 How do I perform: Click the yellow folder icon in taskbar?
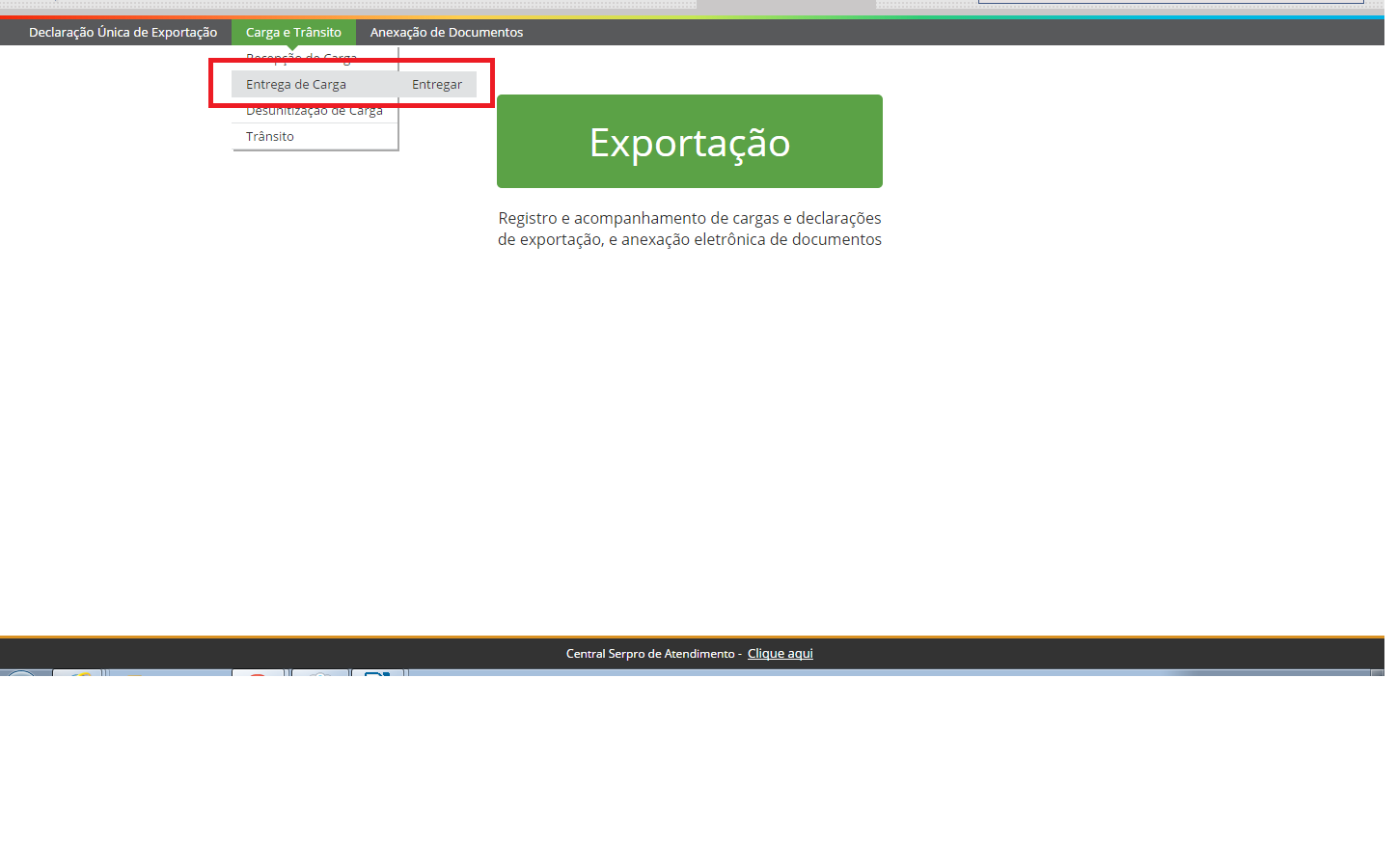[x=134, y=672]
